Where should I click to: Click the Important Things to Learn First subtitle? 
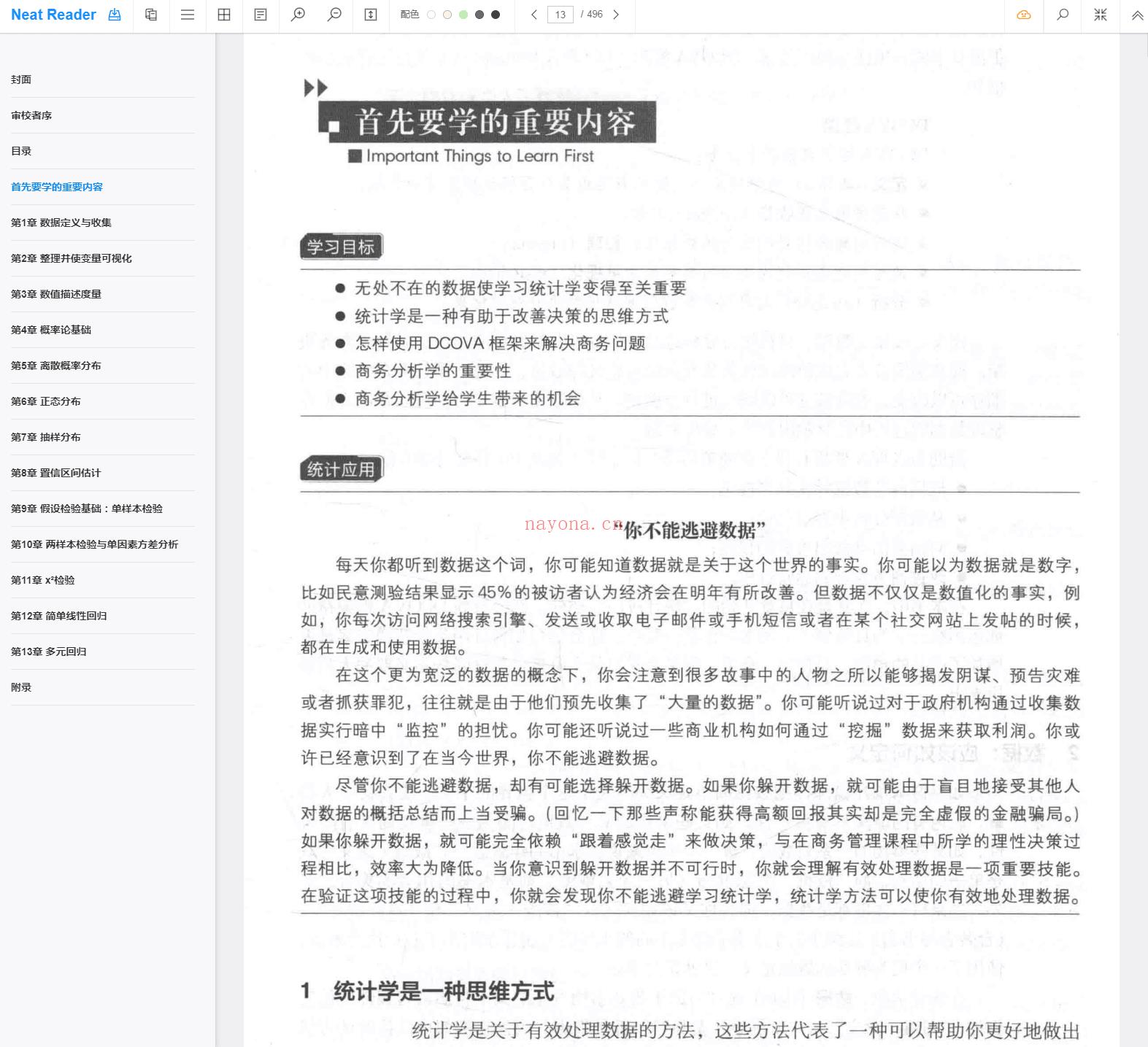tap(479, 156)
